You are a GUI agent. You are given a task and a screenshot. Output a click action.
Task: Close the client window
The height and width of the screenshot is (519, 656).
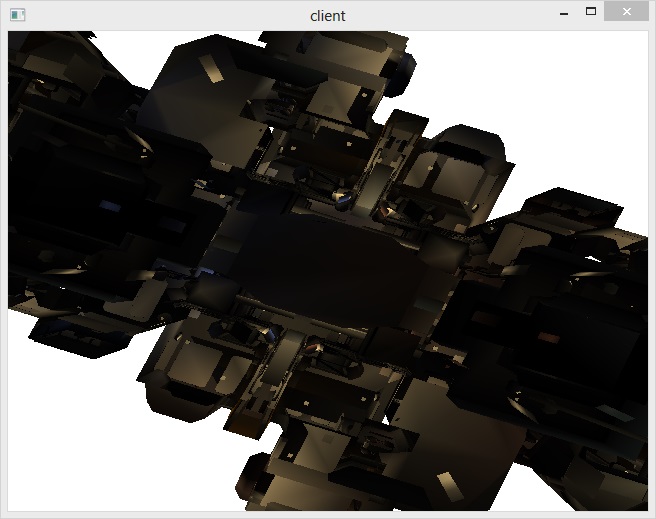click(626, 12)
